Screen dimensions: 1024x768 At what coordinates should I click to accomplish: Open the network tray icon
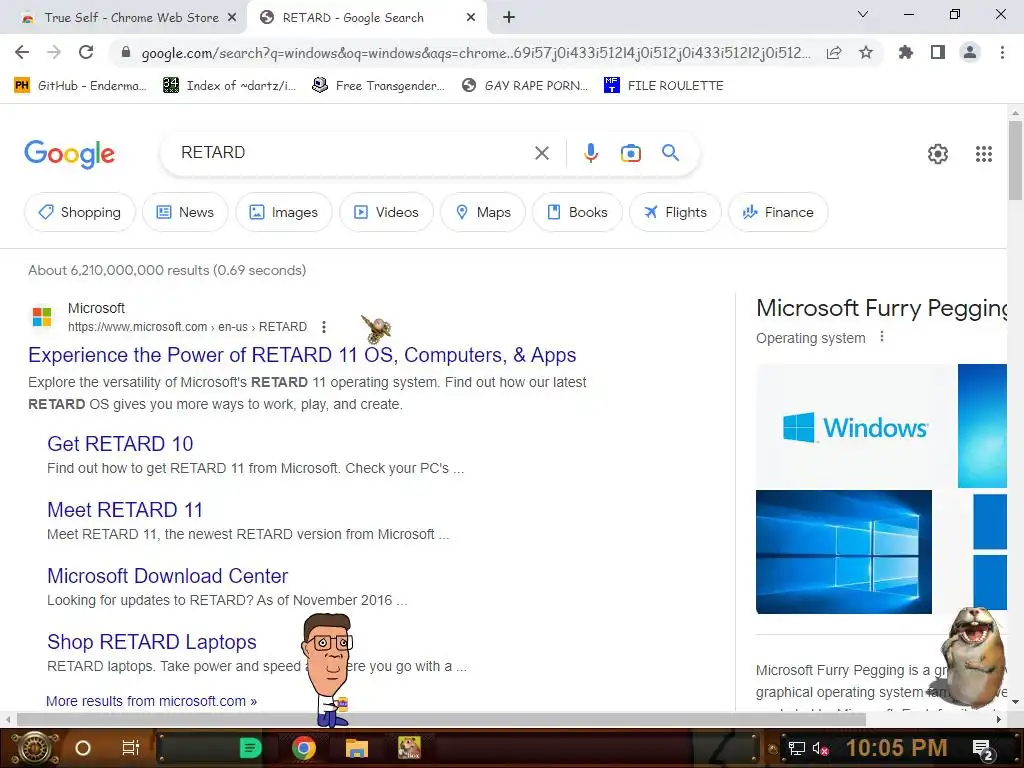tap(797, 748)
